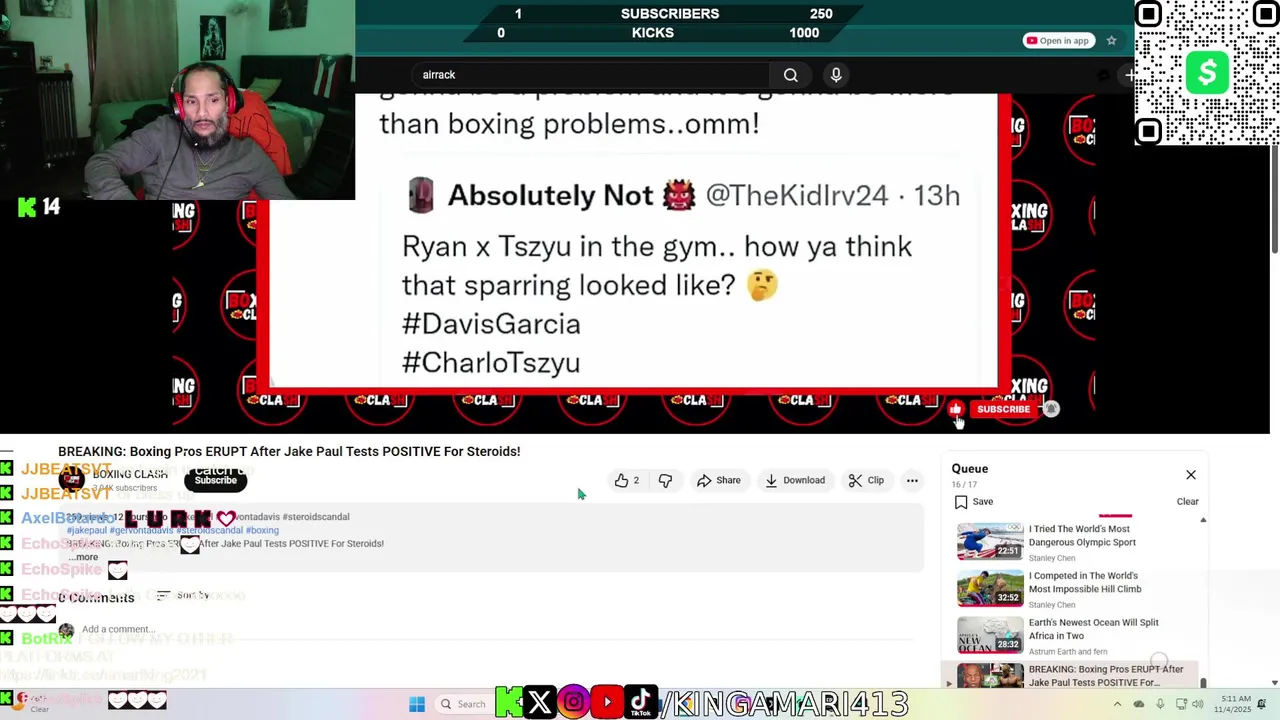Click the #jakepaul hashtag link

86,530
